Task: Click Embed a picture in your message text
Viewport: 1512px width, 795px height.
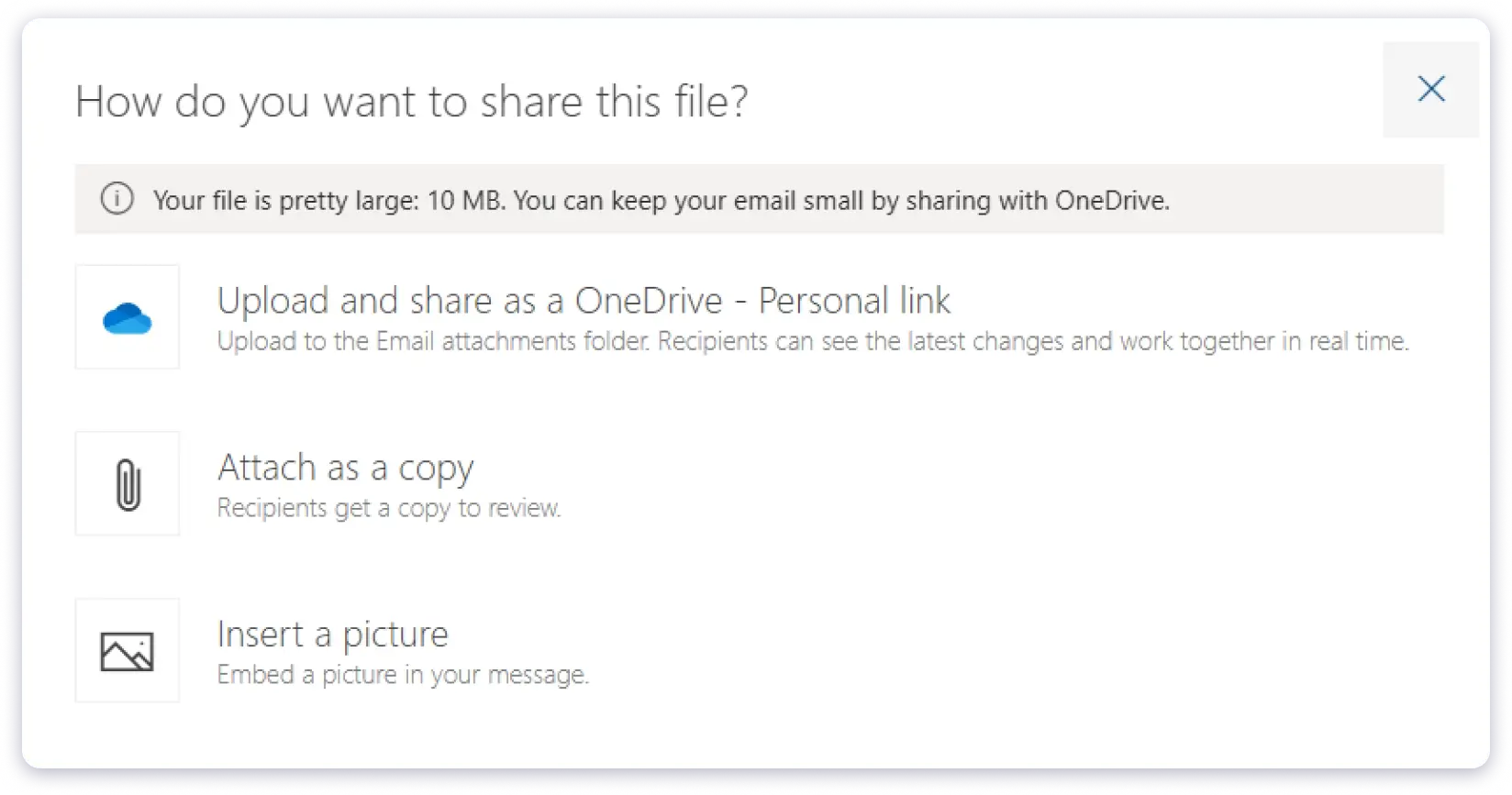Action: pyautogui.click(x=403, y=674)
